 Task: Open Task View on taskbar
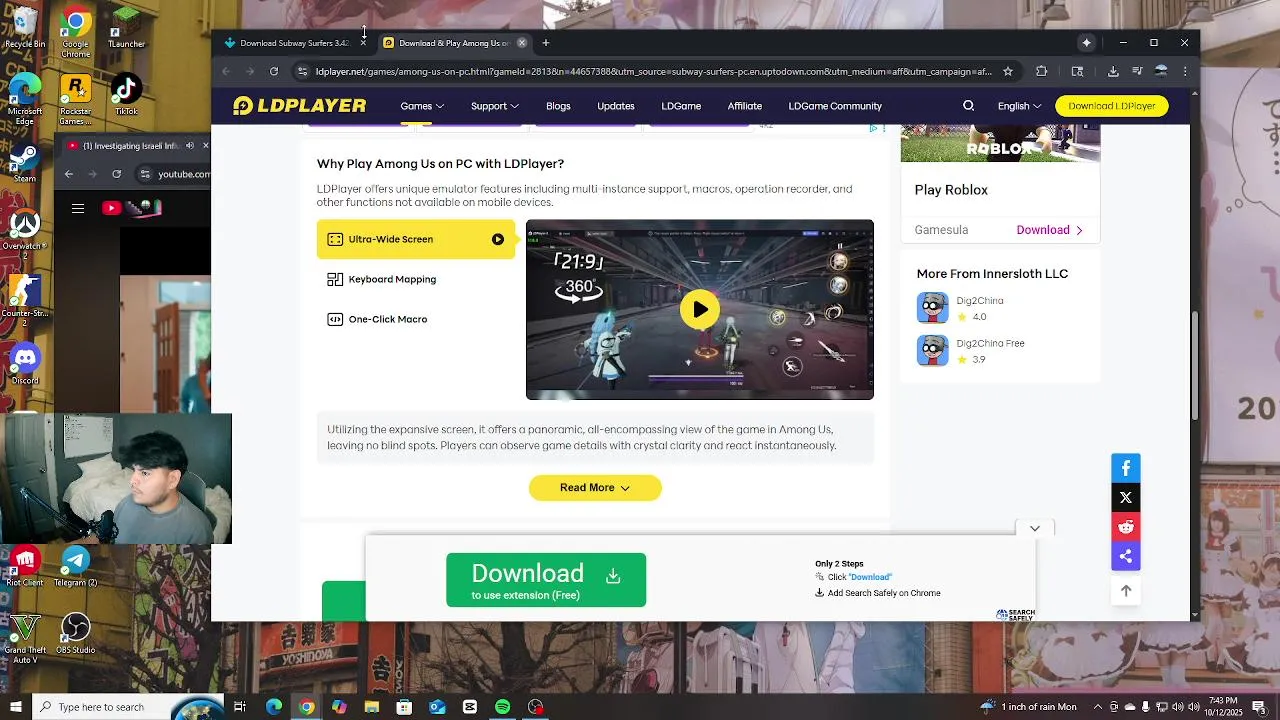click(x=240, y=707)
